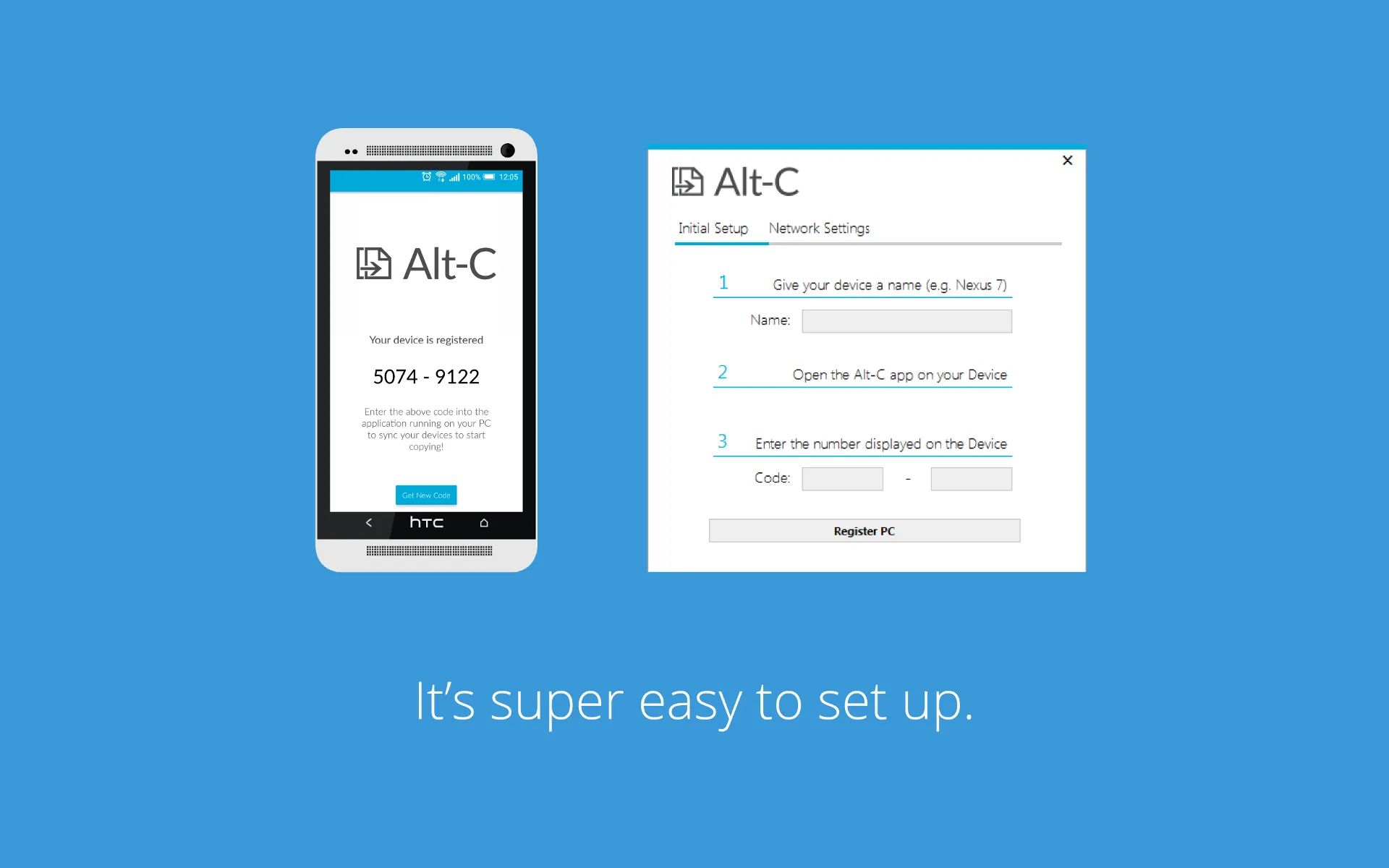Viewport: 1389px width, 868px height.
Task: Click the Register PC button
Action: pyautogui.click(x=863, y=530)
